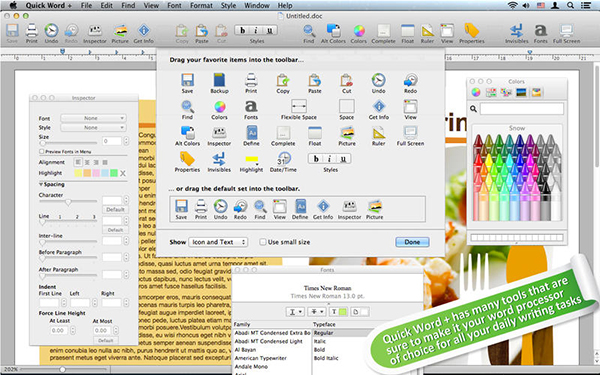Click Size stepper in Inspector
Viewport: 600px width, 375px height.
[x=126, y=141]
